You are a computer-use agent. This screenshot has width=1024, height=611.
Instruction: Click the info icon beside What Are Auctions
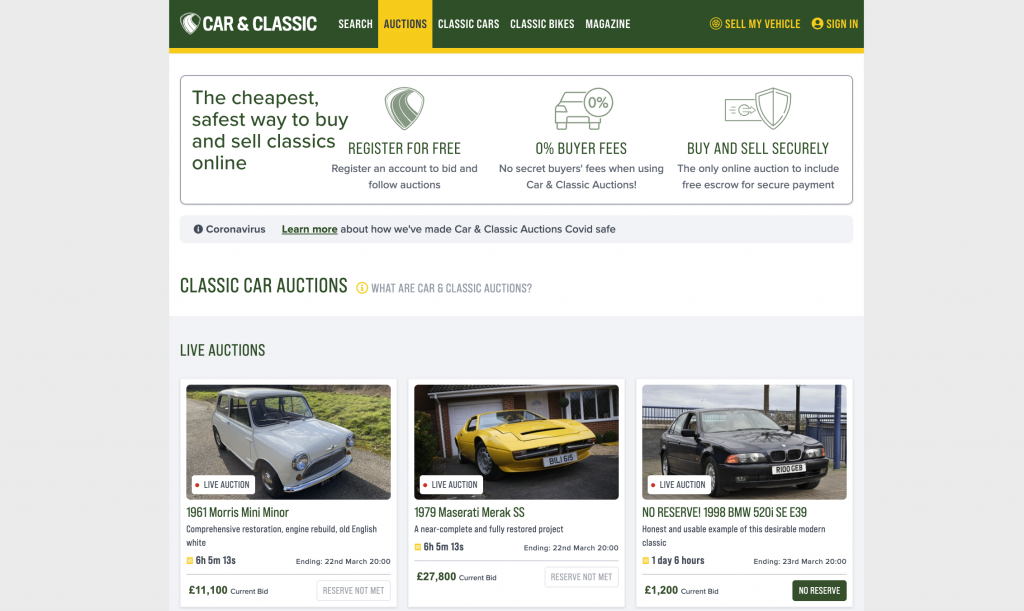362,288
